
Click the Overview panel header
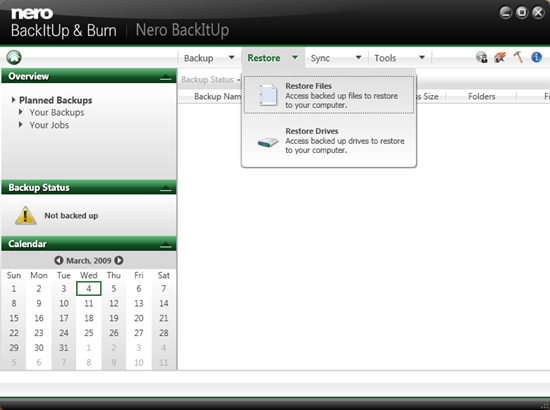click(x=89, y=76)
